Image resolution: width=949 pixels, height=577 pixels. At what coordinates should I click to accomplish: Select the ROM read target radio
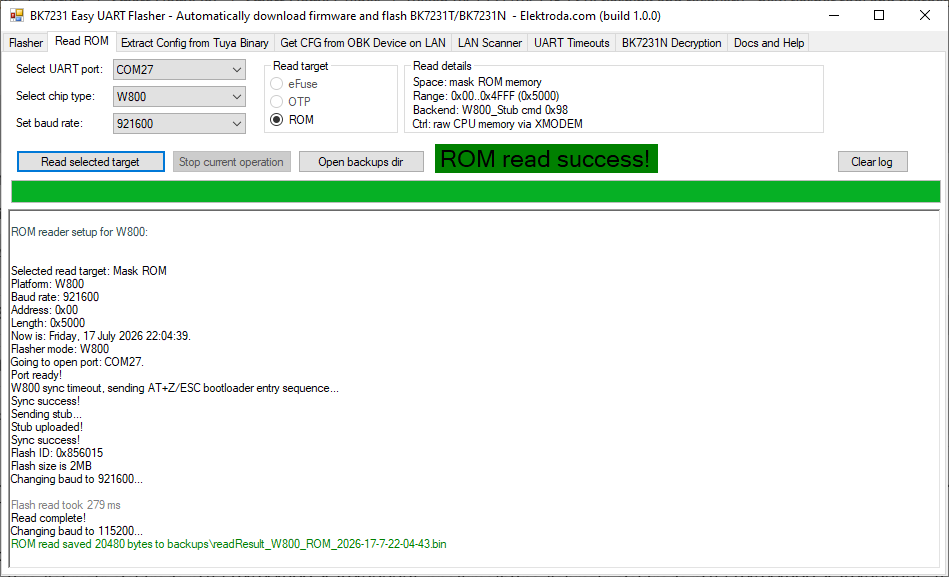[x=292, y=120]
